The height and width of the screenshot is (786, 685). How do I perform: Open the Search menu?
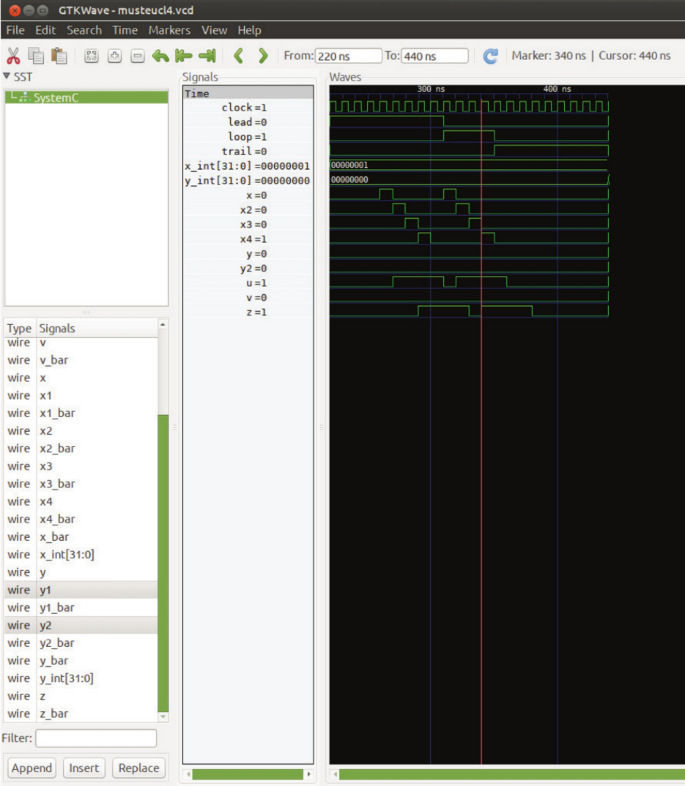pyautogui.click(x=84, y=30)
